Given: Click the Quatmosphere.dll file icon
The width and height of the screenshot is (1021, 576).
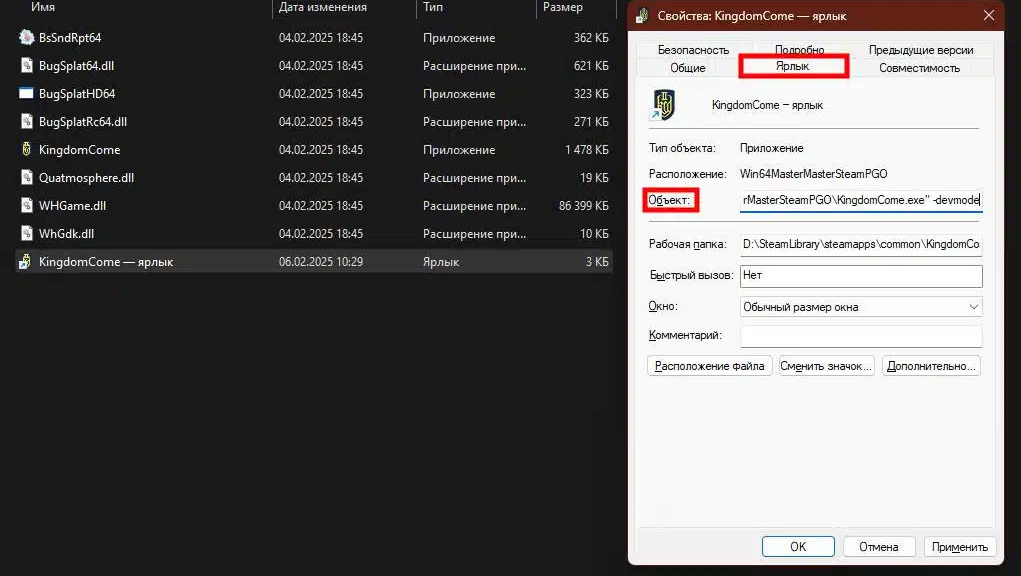Looking at the screenshot, I should point(26,178).
